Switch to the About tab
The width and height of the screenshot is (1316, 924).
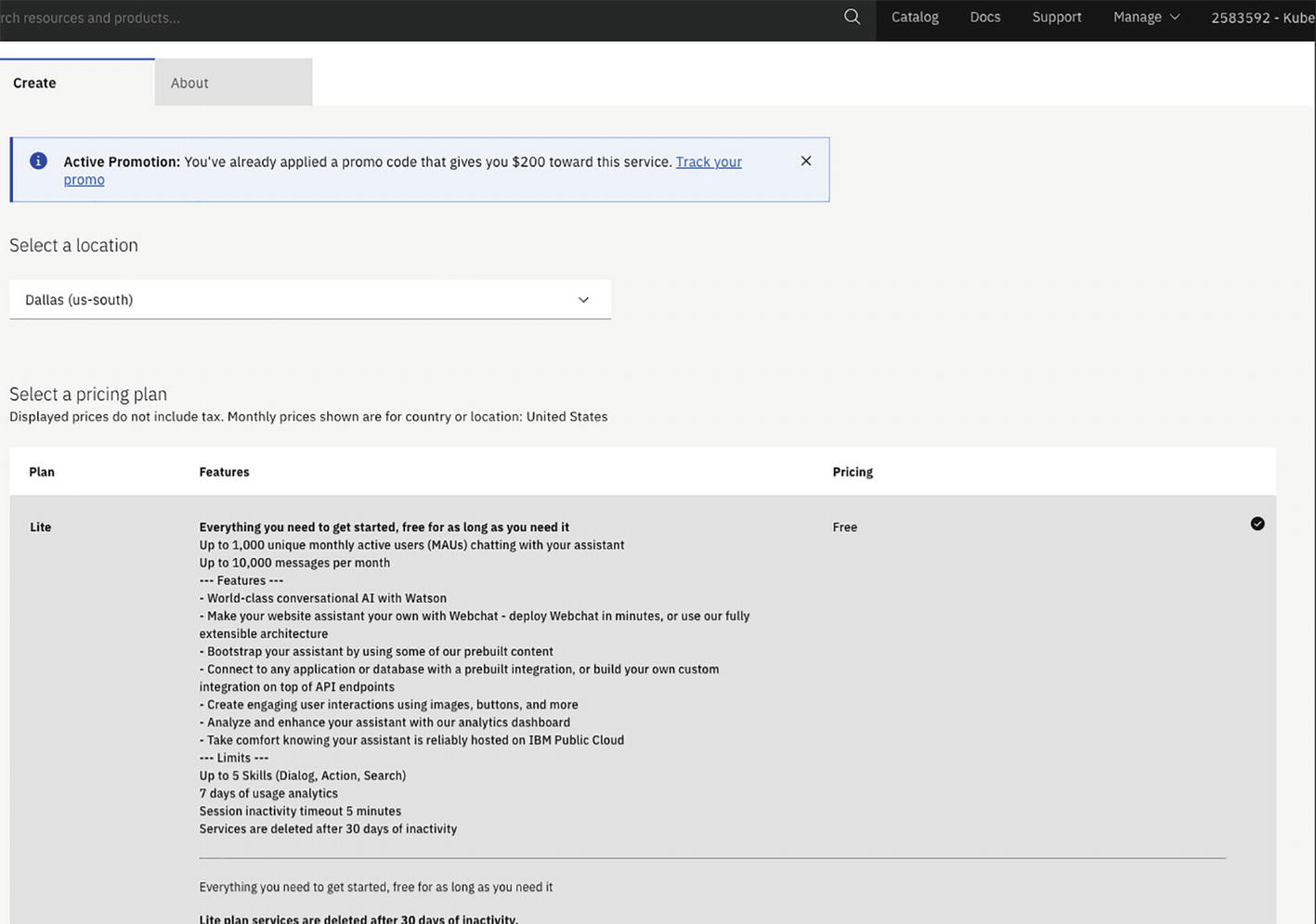[x=189, y=83]
